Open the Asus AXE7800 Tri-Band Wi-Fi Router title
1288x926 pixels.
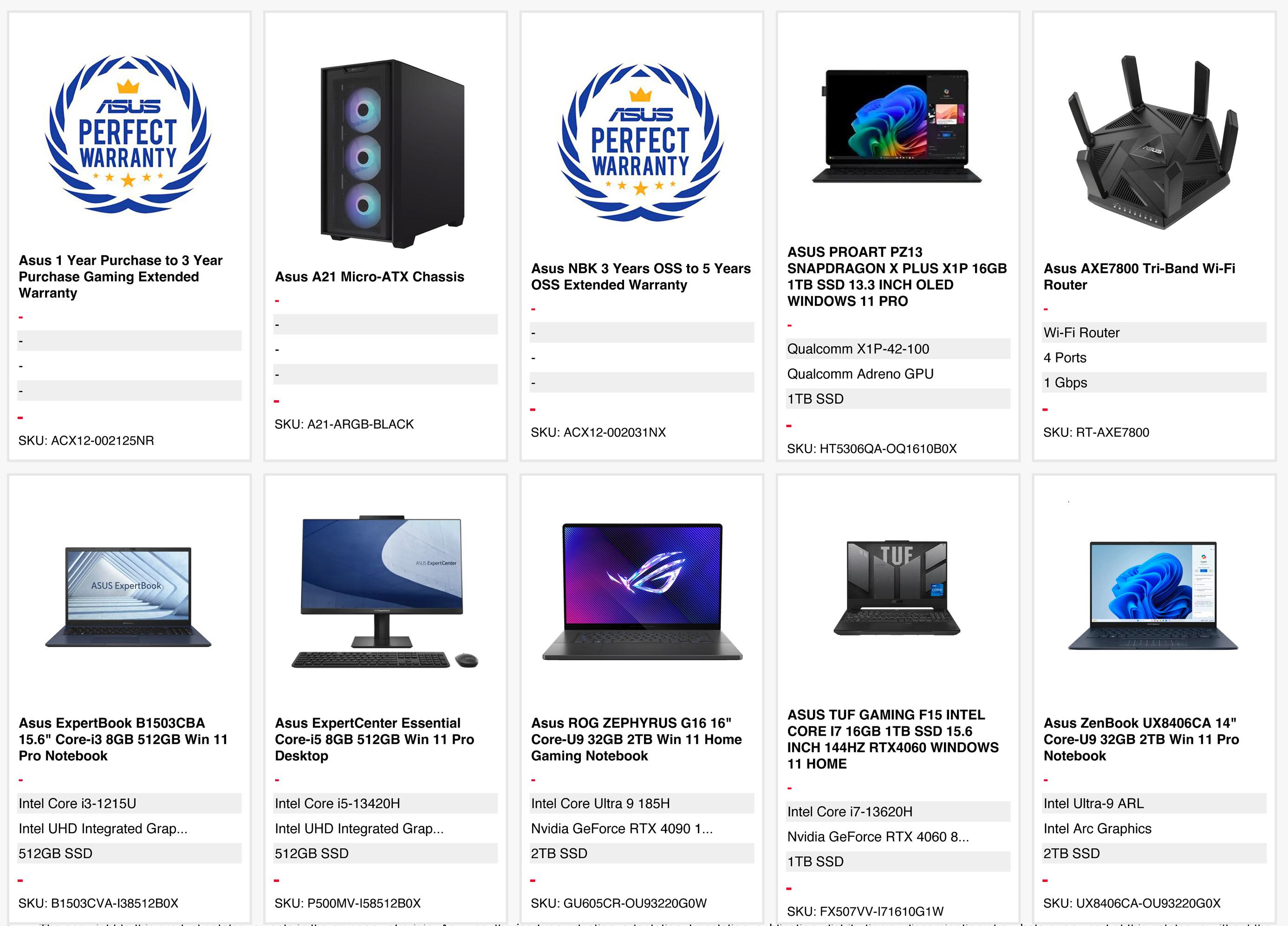[1139, 277]
